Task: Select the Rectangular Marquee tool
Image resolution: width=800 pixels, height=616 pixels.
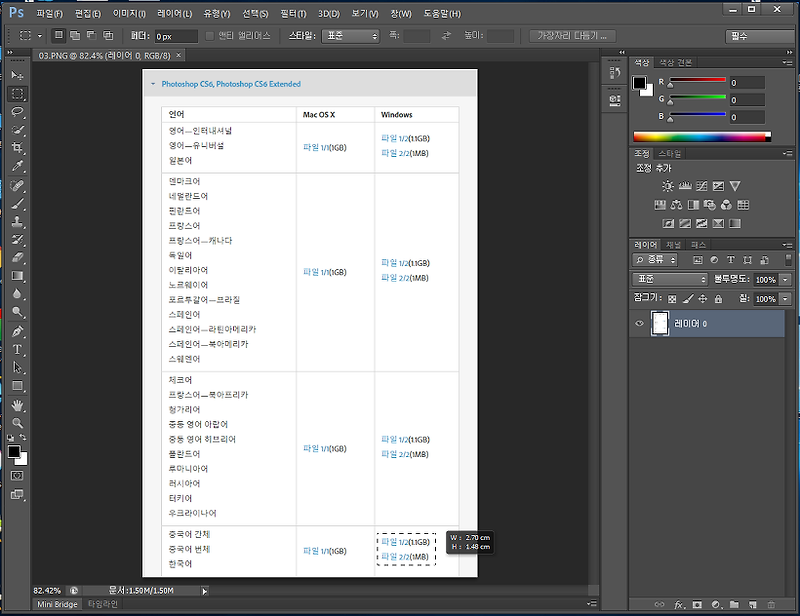Action: point(17,94)
